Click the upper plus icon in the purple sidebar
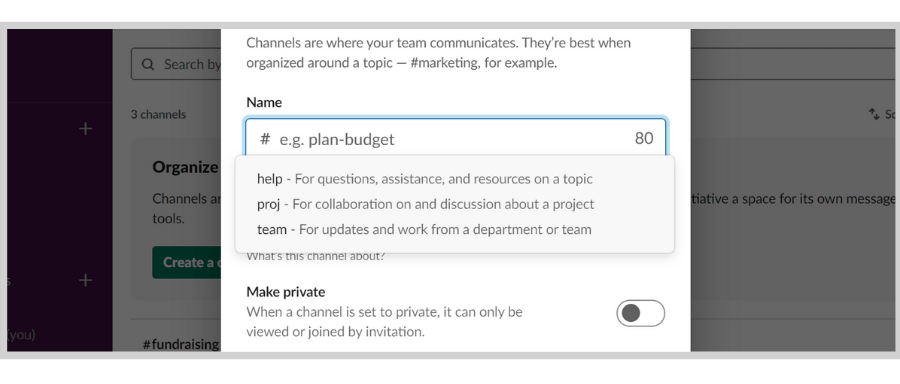Viewport: 900px width, 384px height. tap(86, 129)
